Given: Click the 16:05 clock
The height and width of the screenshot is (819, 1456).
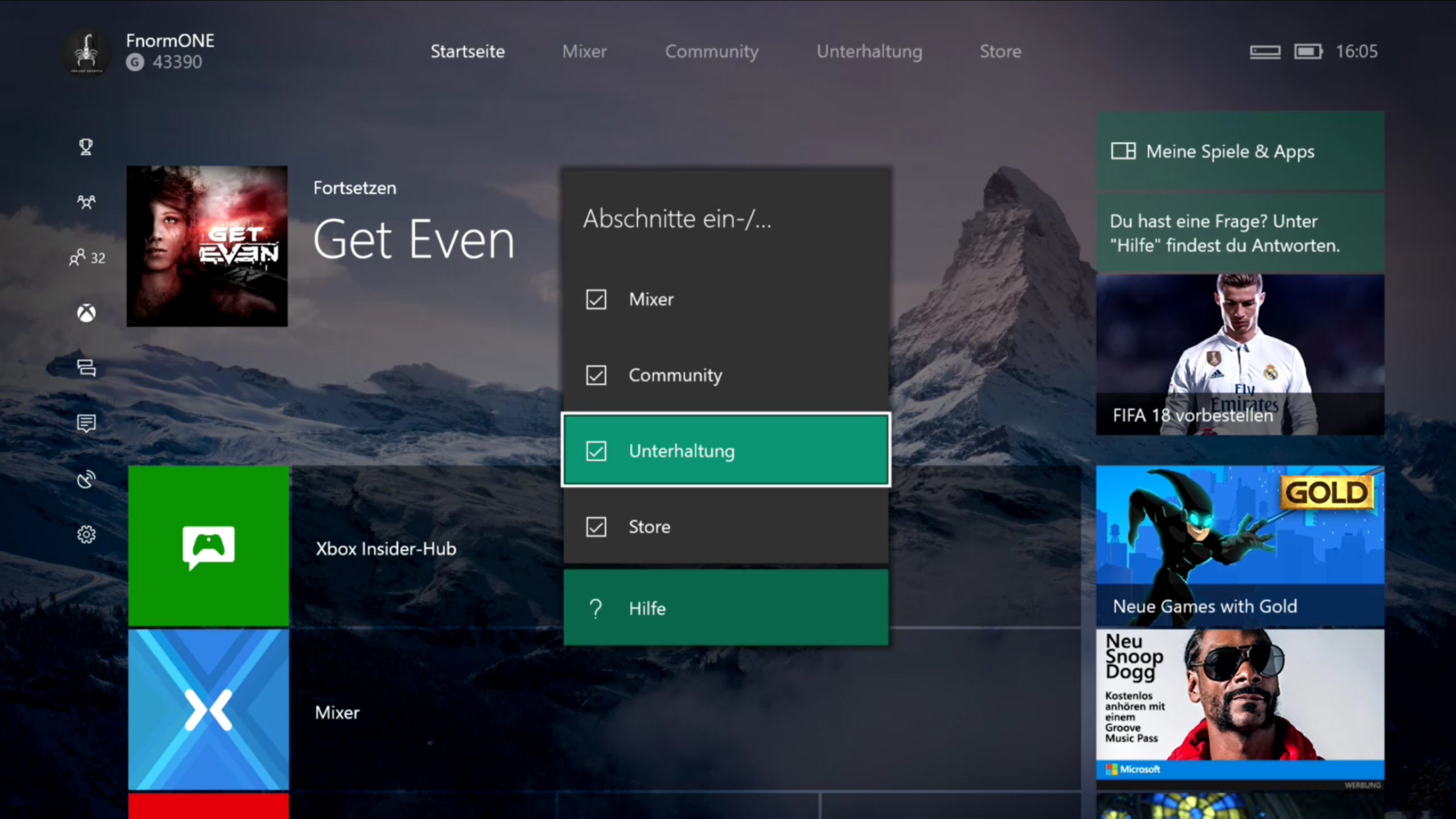Looking at the screenshot, I should 1356,52.
